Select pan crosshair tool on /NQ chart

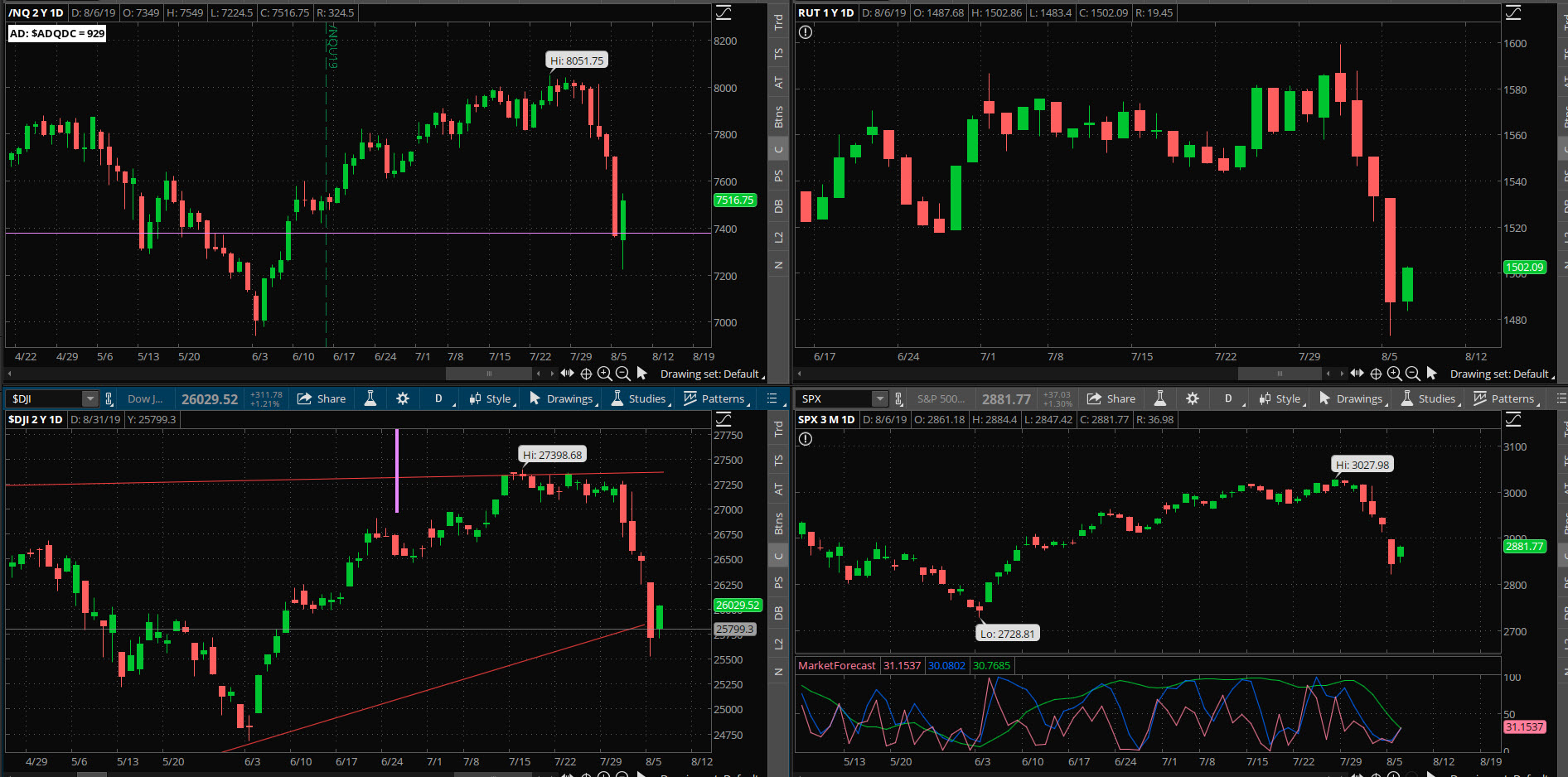[586, 374]
